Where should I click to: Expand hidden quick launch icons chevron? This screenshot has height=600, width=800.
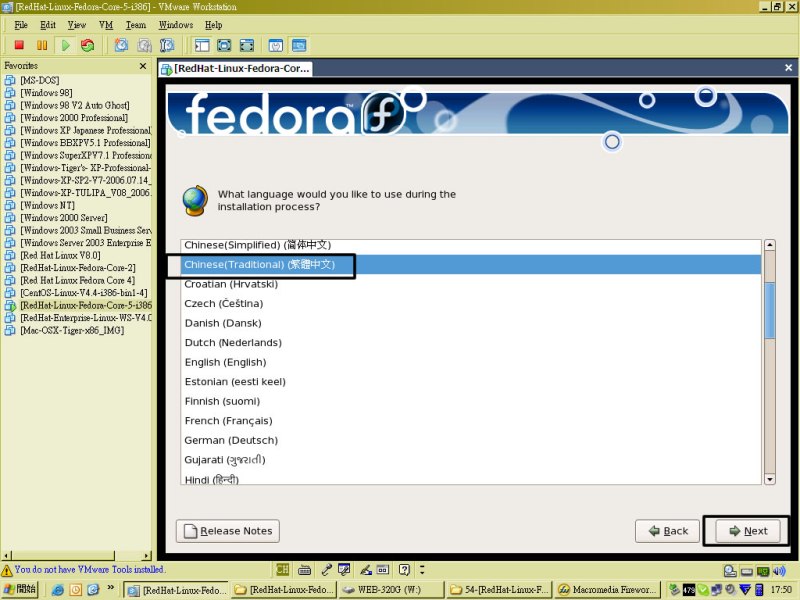110,588
